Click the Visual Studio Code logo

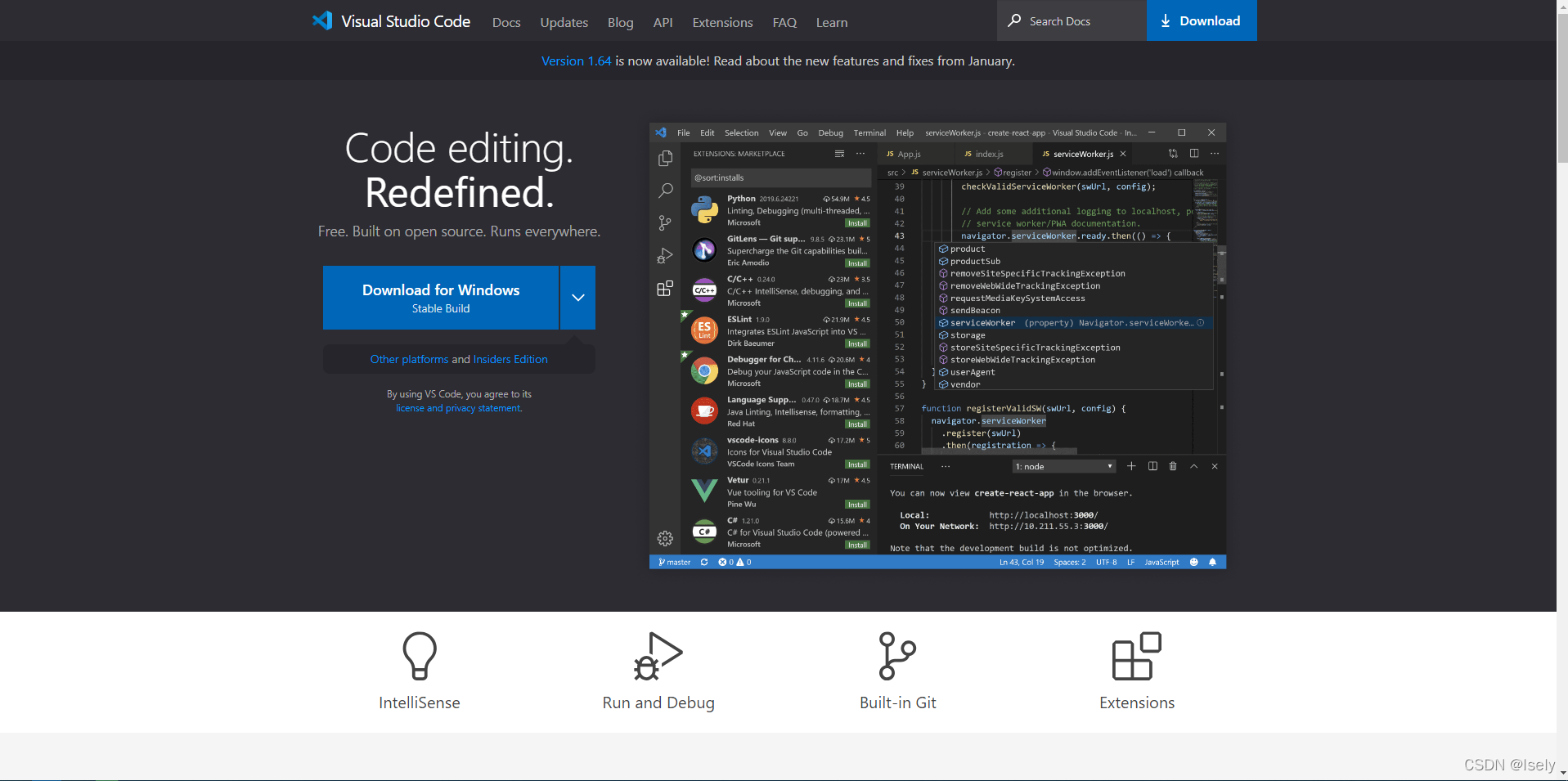click(390, 21)
